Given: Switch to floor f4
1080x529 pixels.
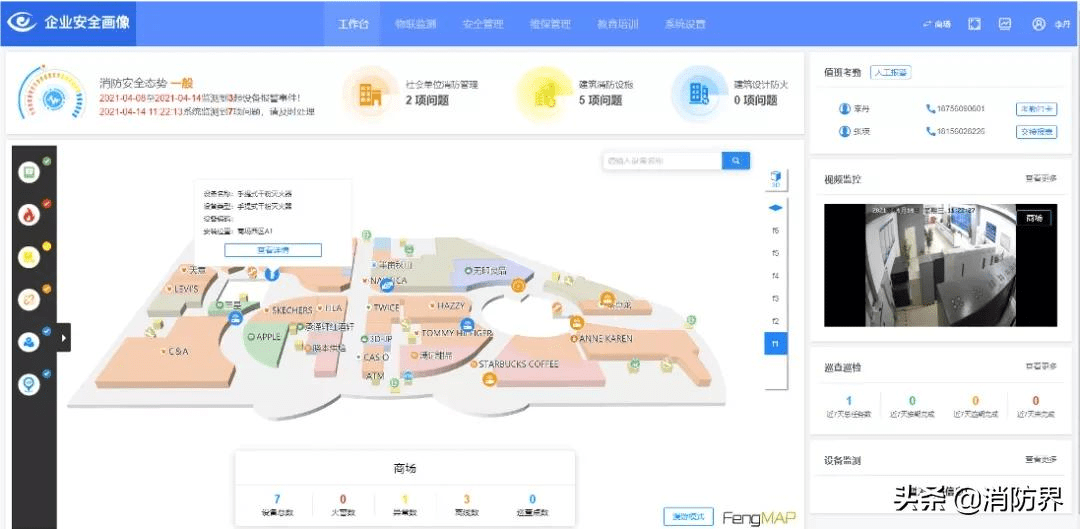Looking at the screenshot, I should coord(776,276).
